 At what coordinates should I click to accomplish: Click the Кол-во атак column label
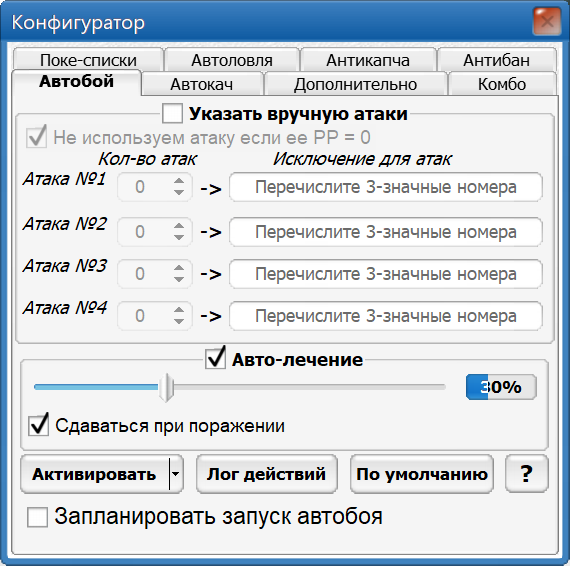point(147,159)
